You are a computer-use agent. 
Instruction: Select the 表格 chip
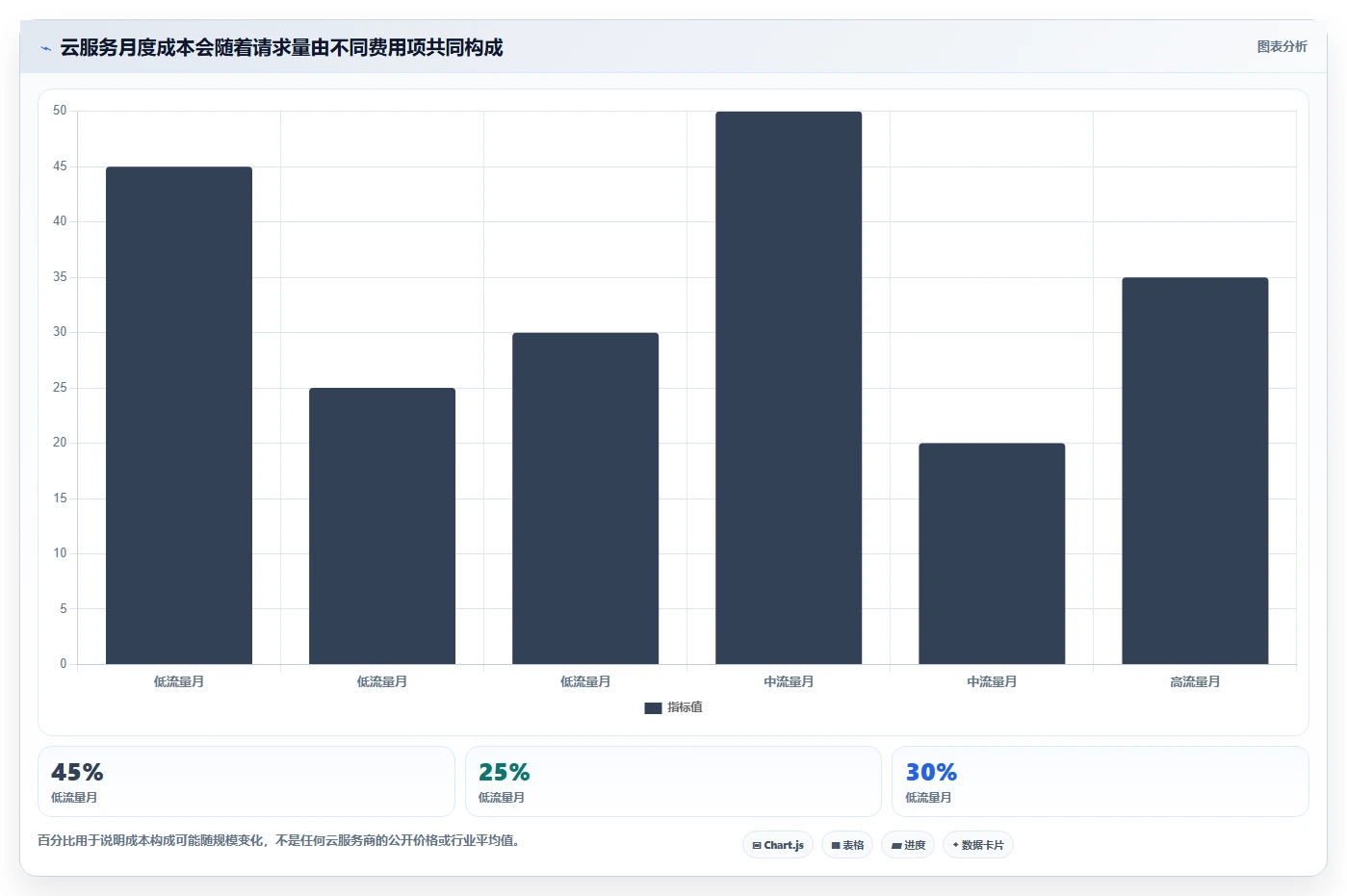847,845
